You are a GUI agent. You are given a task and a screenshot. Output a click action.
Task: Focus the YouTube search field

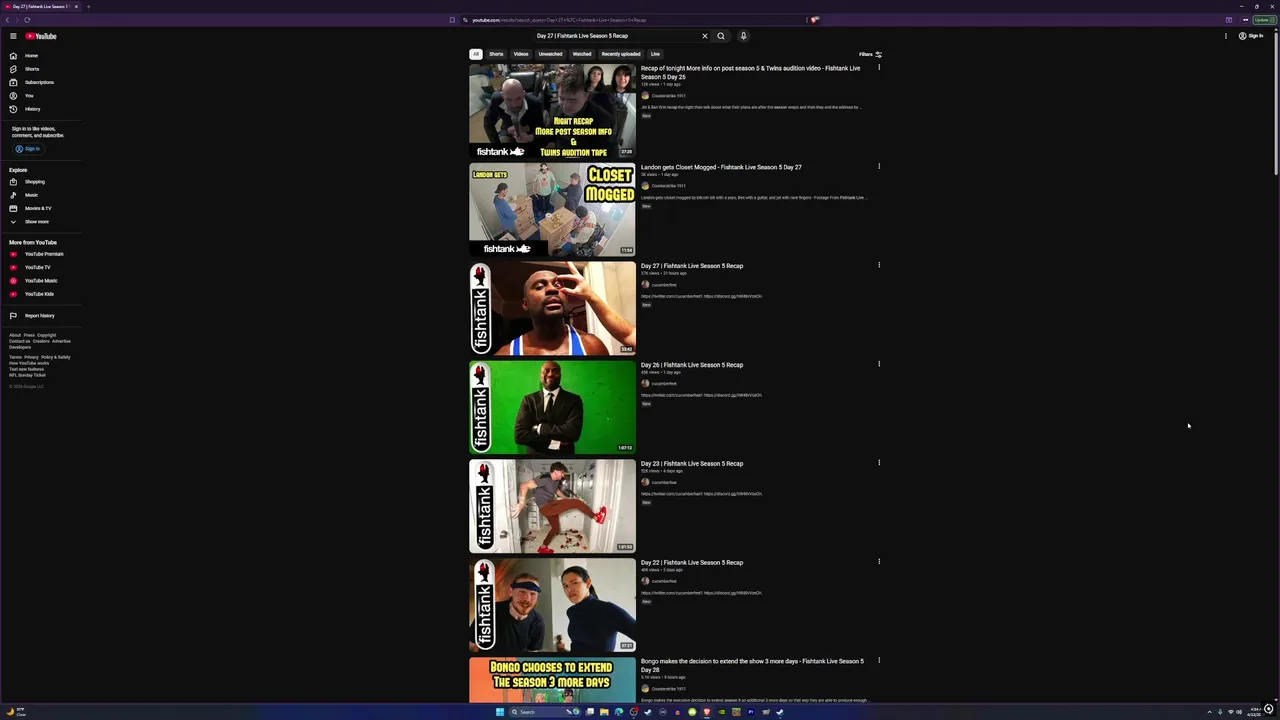pyautogui.click(x=615, y=36)
